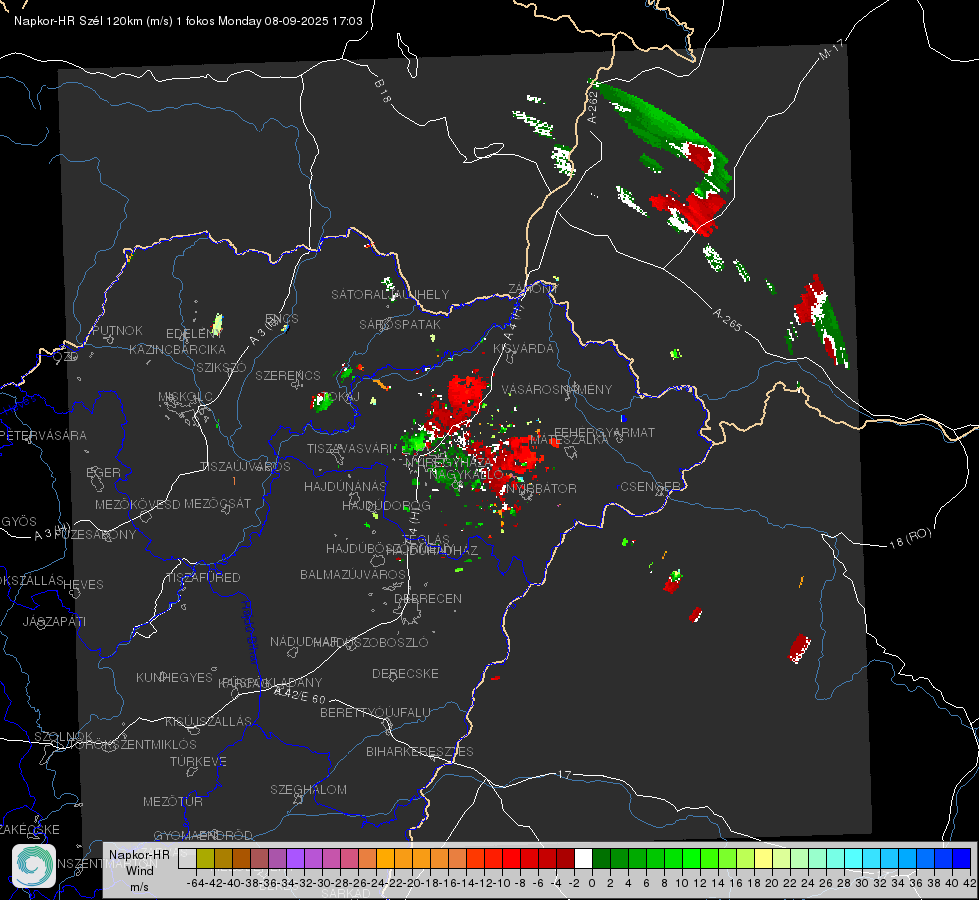Click the Hajdú-Bihar county label
The image size is (979, 900).
(x=250, y=631)
